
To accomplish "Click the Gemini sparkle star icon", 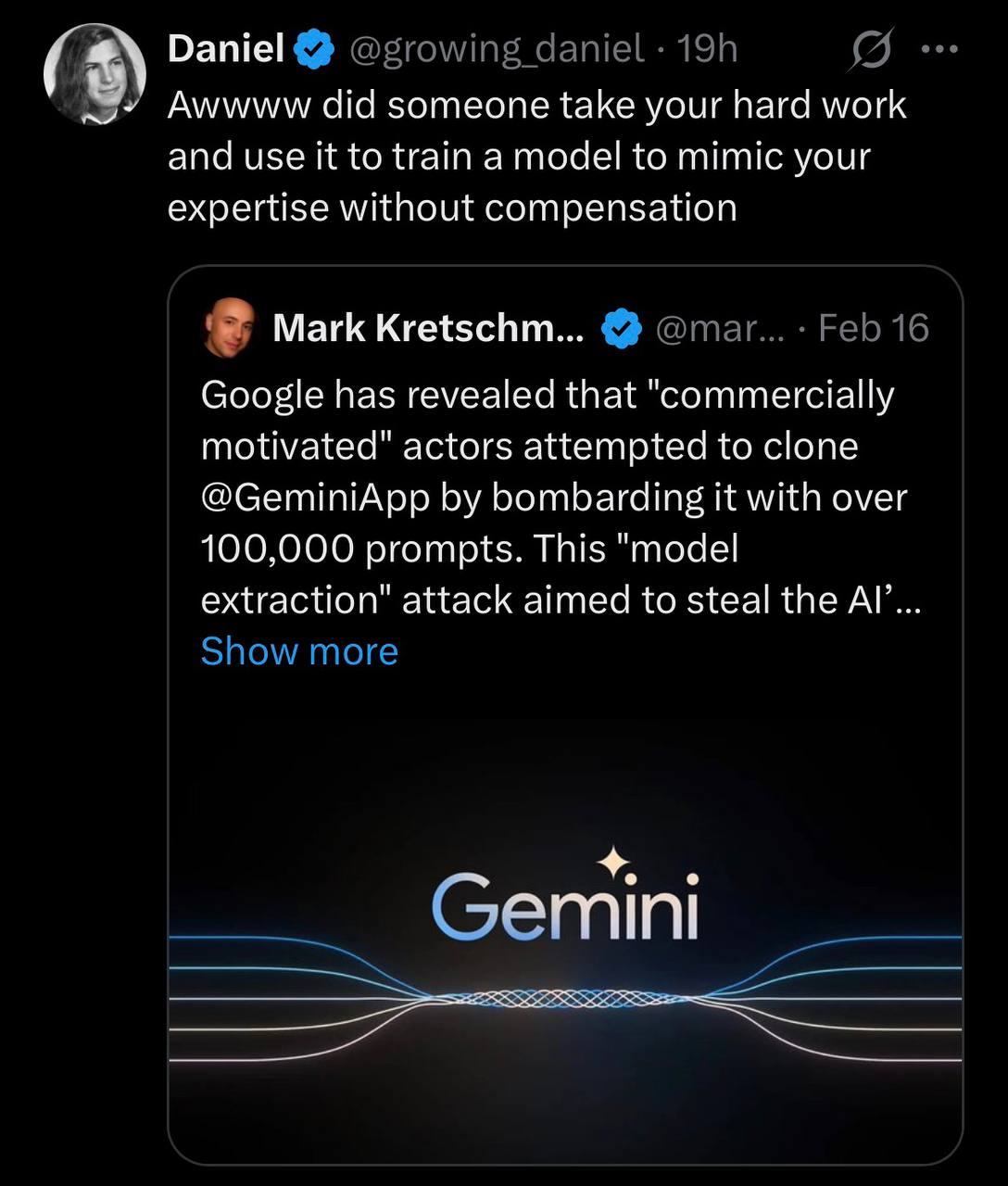I will (613, 862).
